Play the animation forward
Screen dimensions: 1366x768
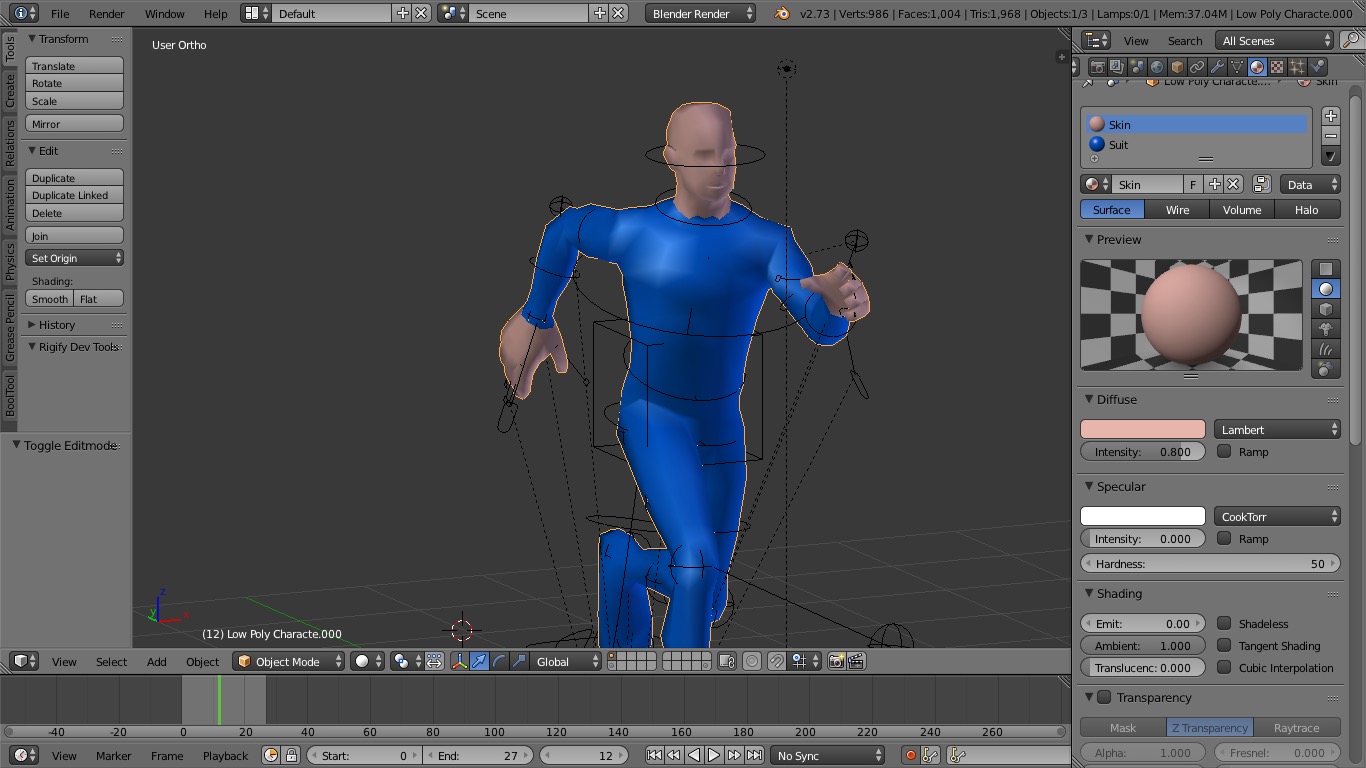[714, 755]
